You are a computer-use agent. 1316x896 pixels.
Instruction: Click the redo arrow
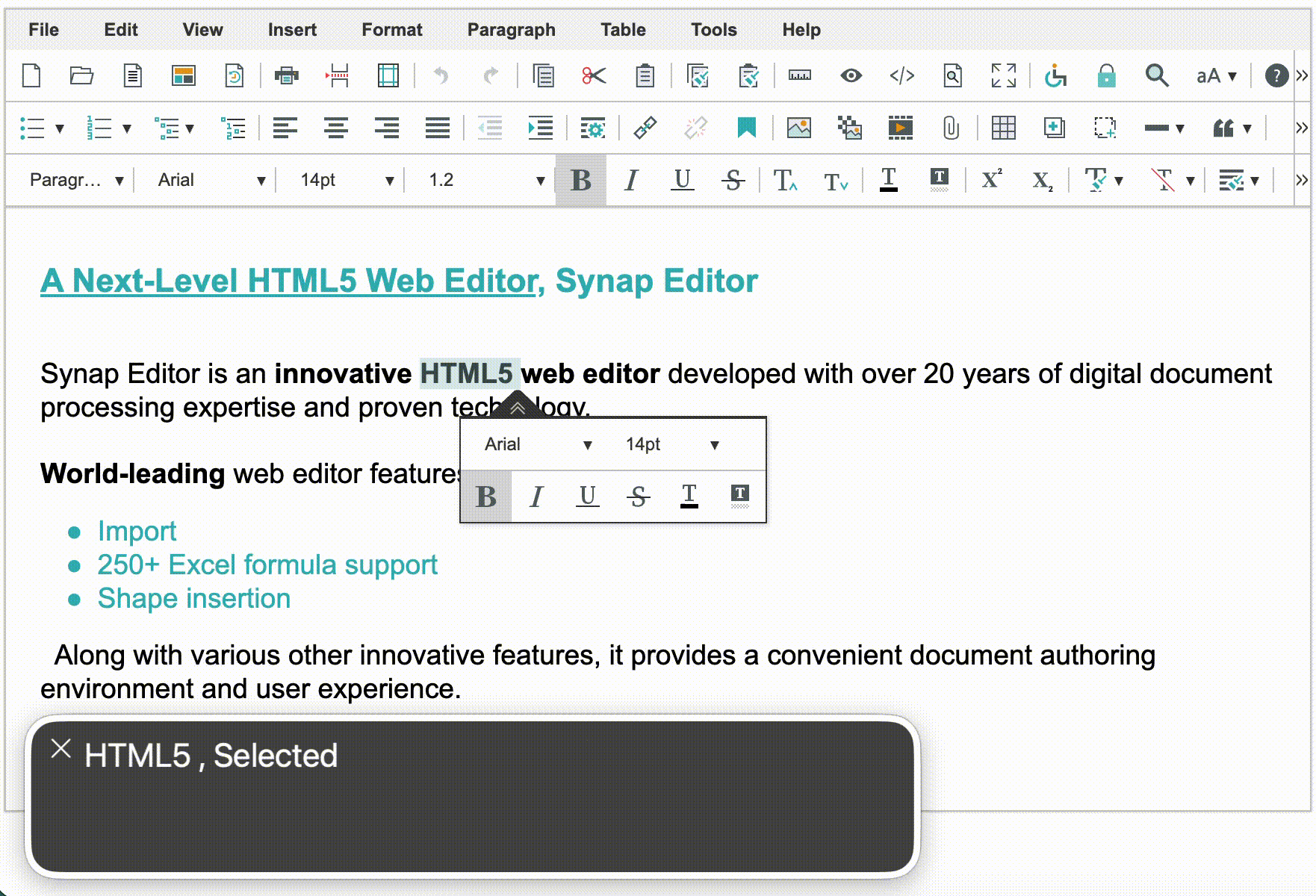[x=491, y=75]
